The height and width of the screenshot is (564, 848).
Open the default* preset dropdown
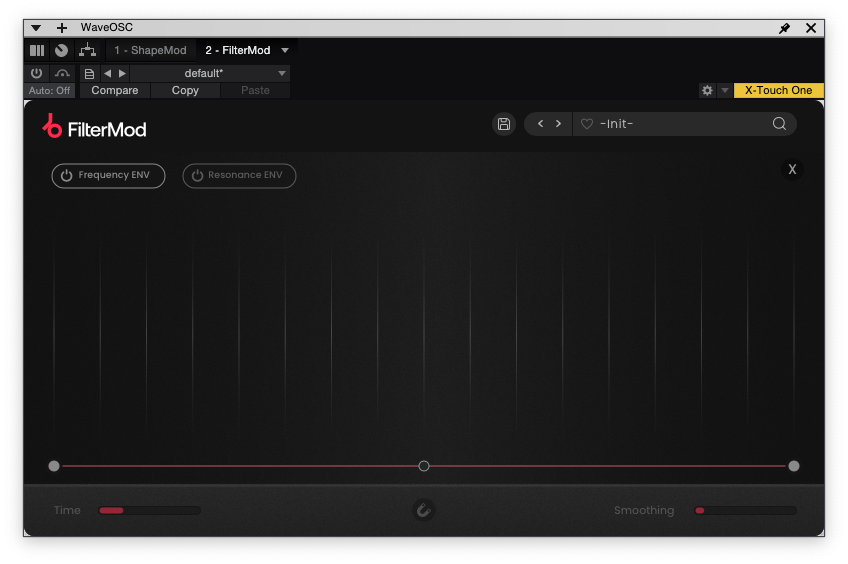pos(210,73)
